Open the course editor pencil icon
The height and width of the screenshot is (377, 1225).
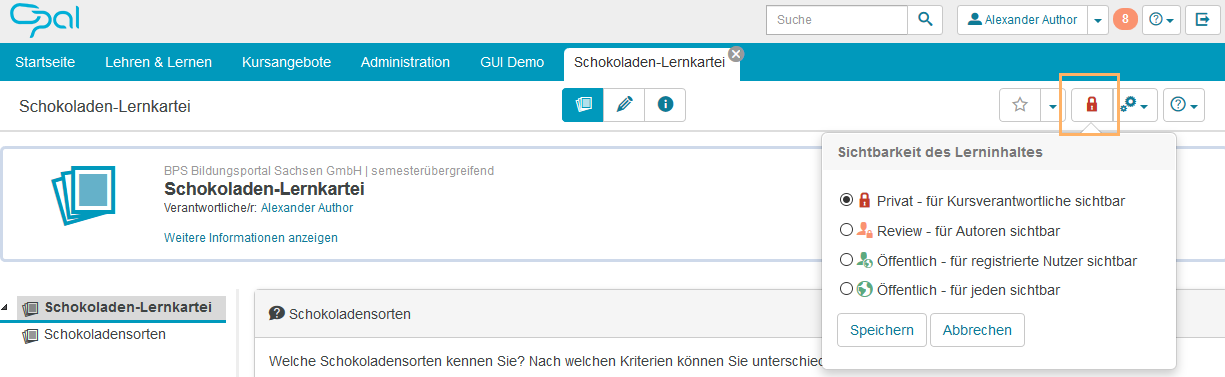624,105
